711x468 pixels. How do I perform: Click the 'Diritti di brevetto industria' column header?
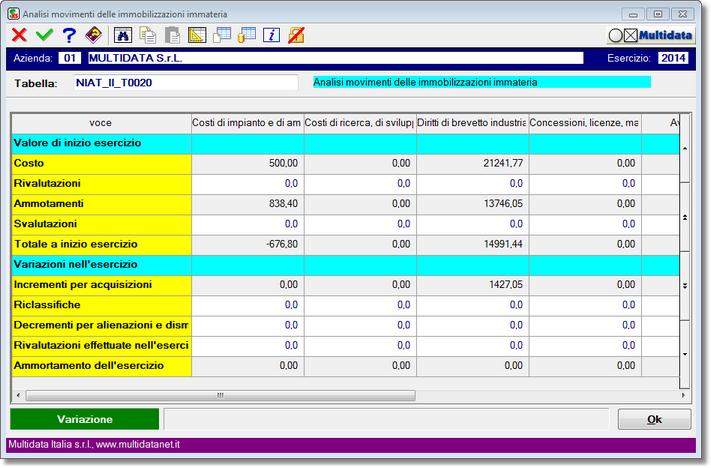tap(472, 123)
